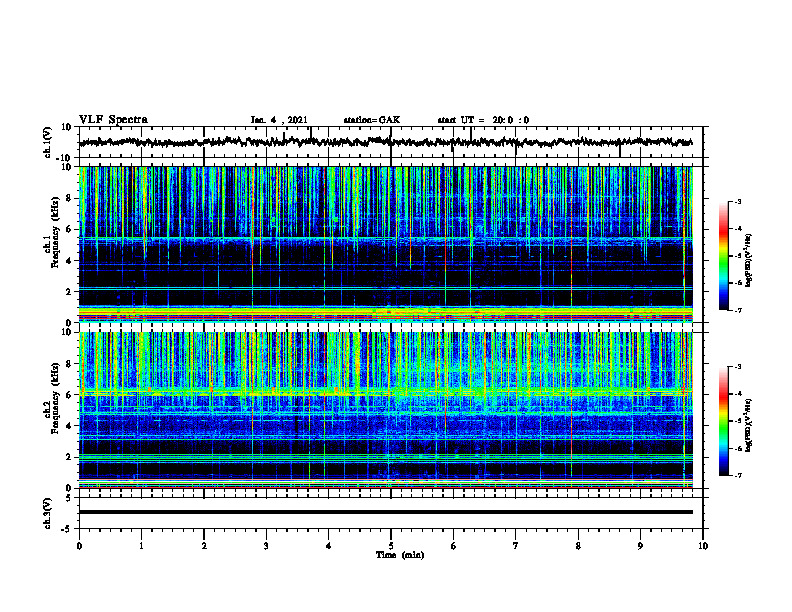Click the "-3" label on ch.2 colorbar
The height and width of the screenshot is (612, 792).
(738, 367)
